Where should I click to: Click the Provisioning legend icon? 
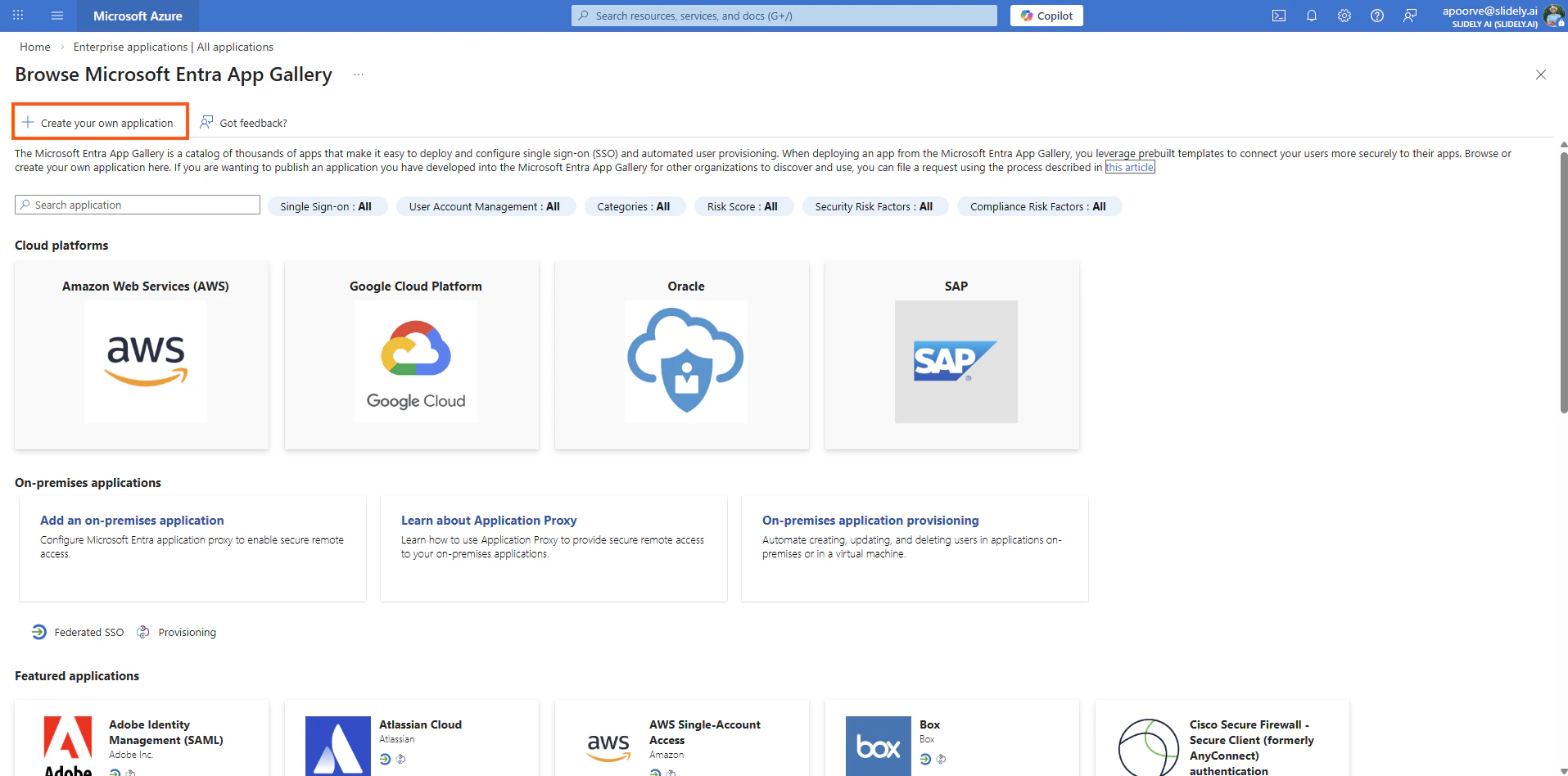pyautogui.click(x=142, y=632)
